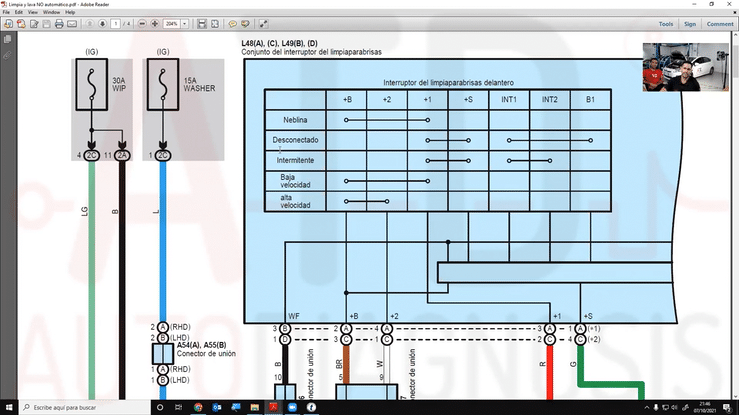Image resolution: width=739 pixels, height=415 pixels.
Task: Click the system clock showing 21:46
Action: 705,407
